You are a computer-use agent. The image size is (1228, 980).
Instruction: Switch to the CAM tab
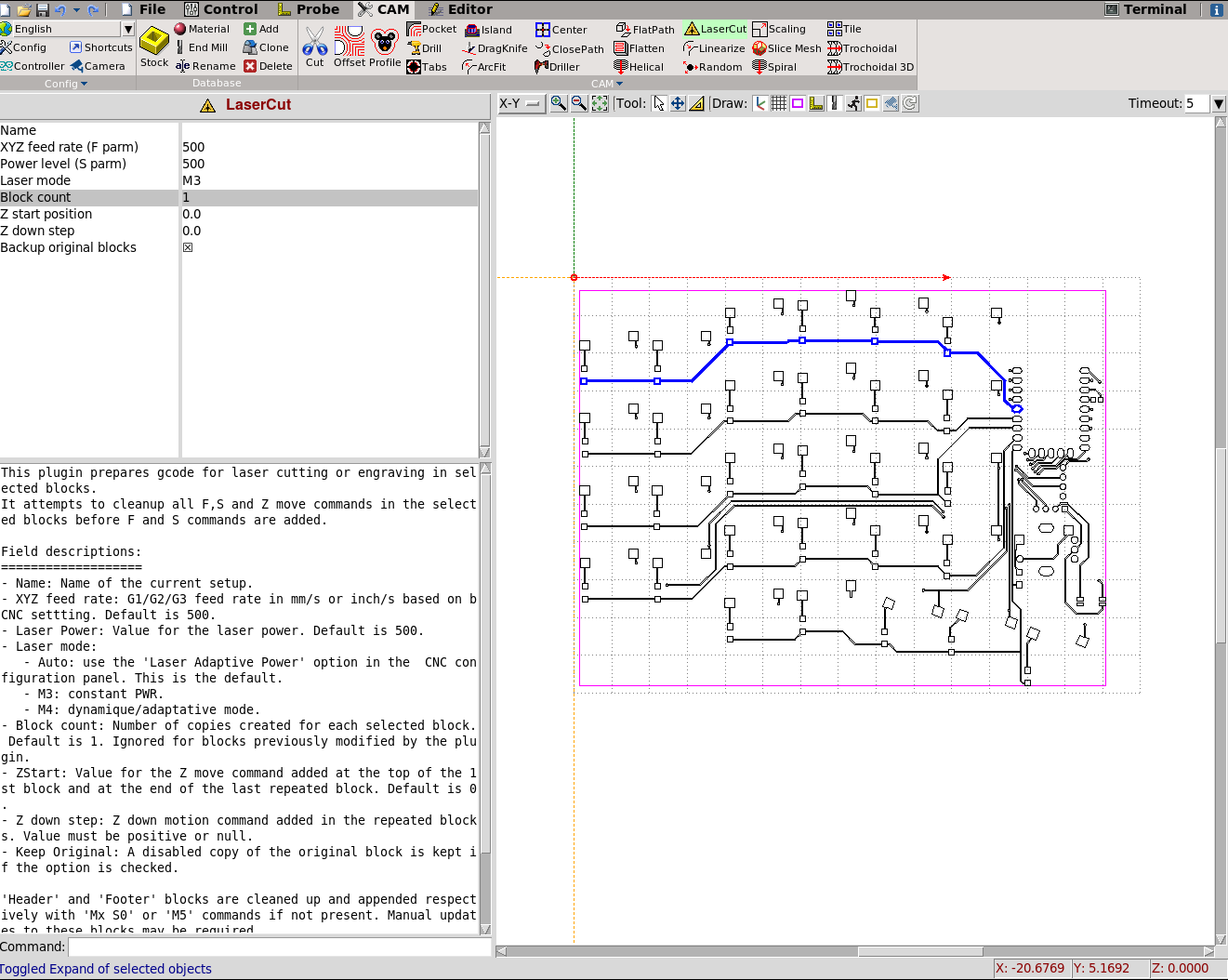pyautogui.click(x=384, y=9)
